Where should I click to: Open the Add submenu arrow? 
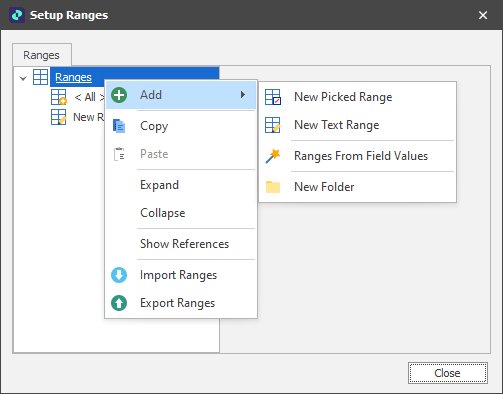pos(243,95)
